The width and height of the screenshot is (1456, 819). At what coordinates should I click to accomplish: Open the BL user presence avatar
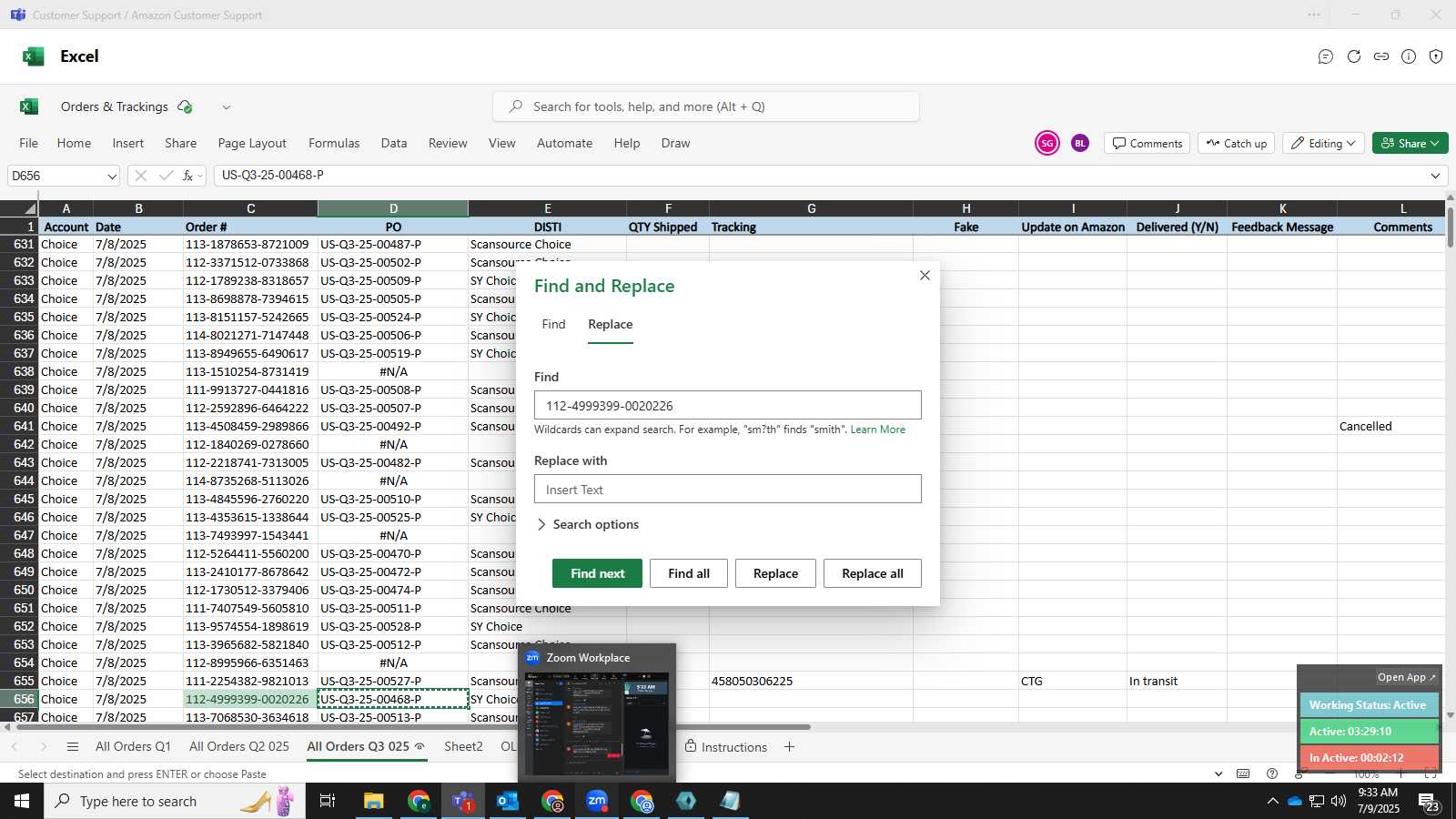1079,143
